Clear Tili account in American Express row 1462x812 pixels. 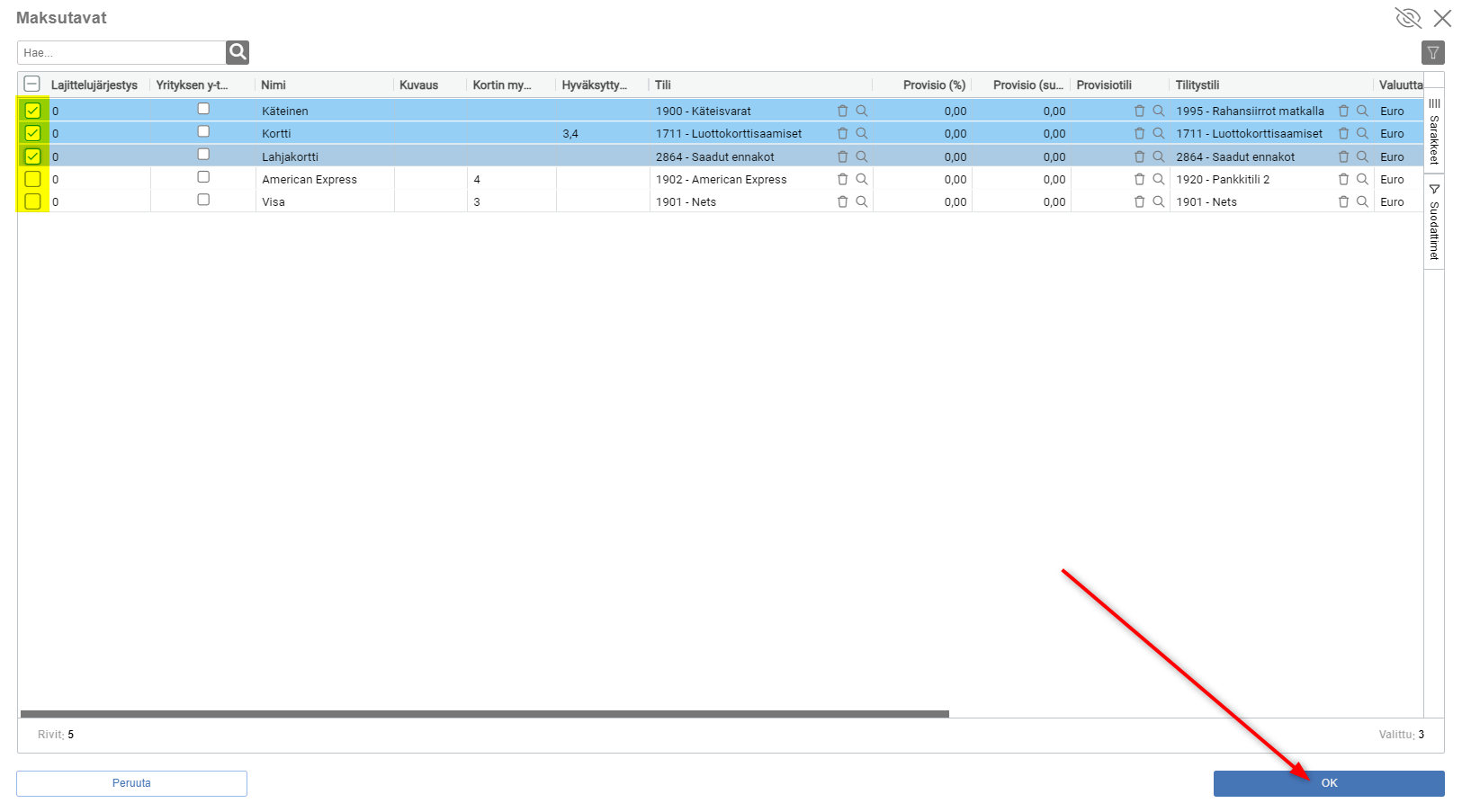(843, 179)
